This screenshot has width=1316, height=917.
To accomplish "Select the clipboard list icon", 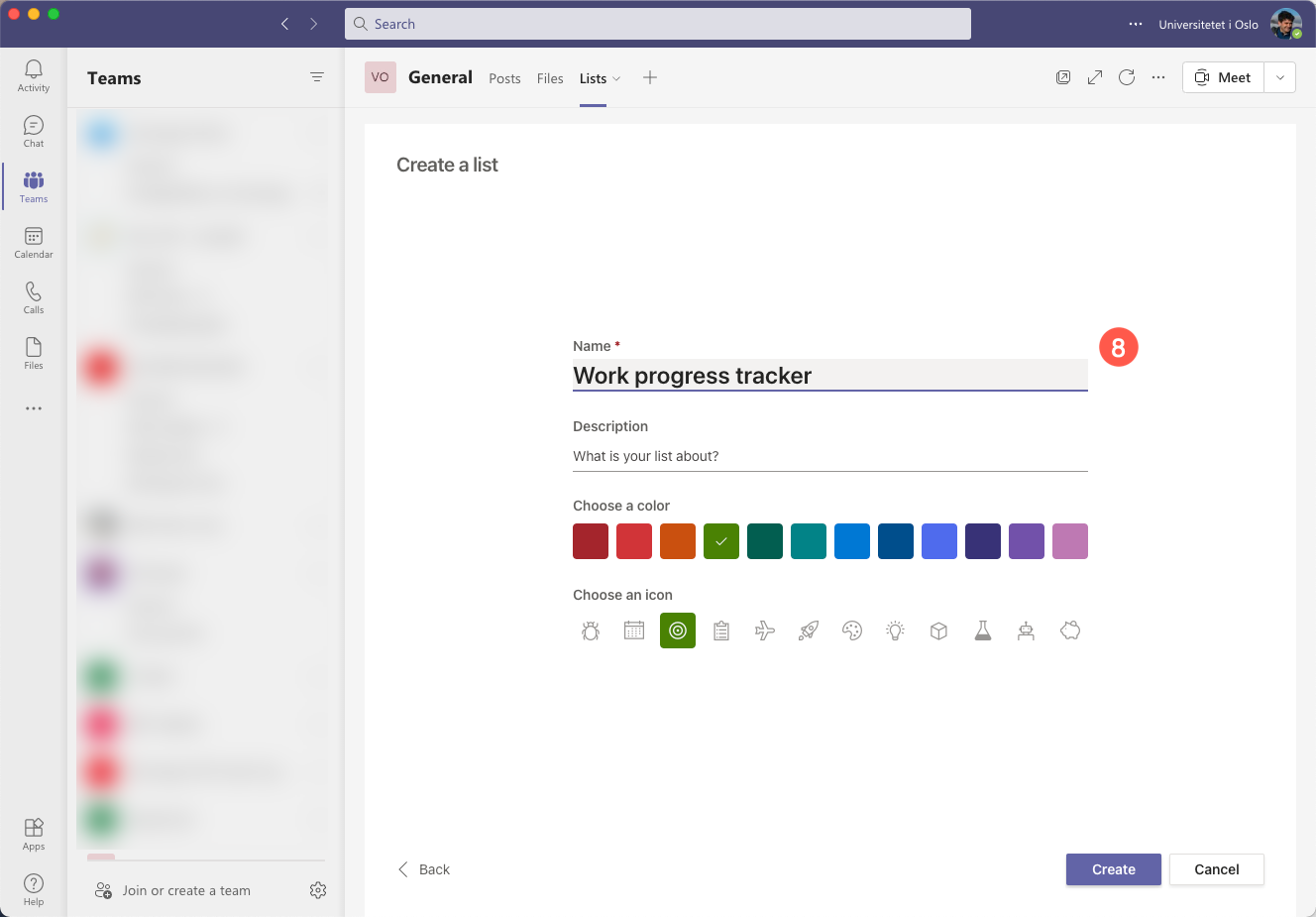I will coord(721,630).
